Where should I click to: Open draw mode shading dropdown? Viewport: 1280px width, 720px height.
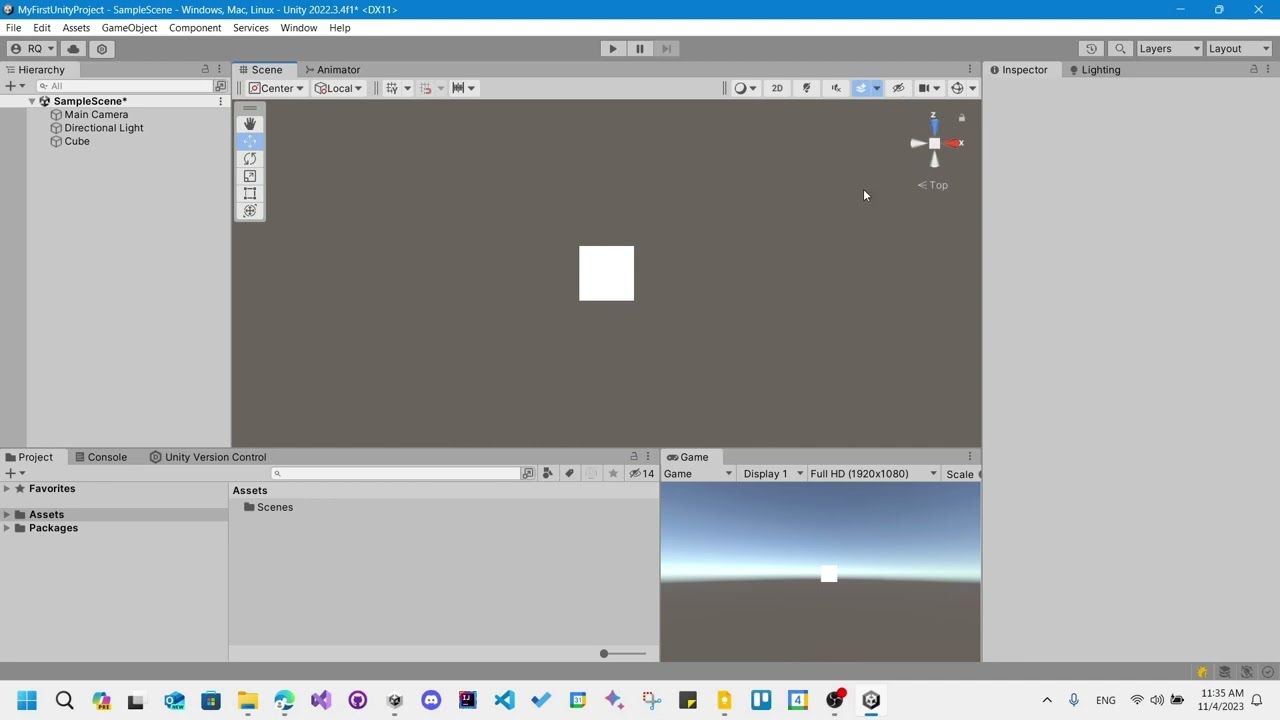click(x=745, y=88)
